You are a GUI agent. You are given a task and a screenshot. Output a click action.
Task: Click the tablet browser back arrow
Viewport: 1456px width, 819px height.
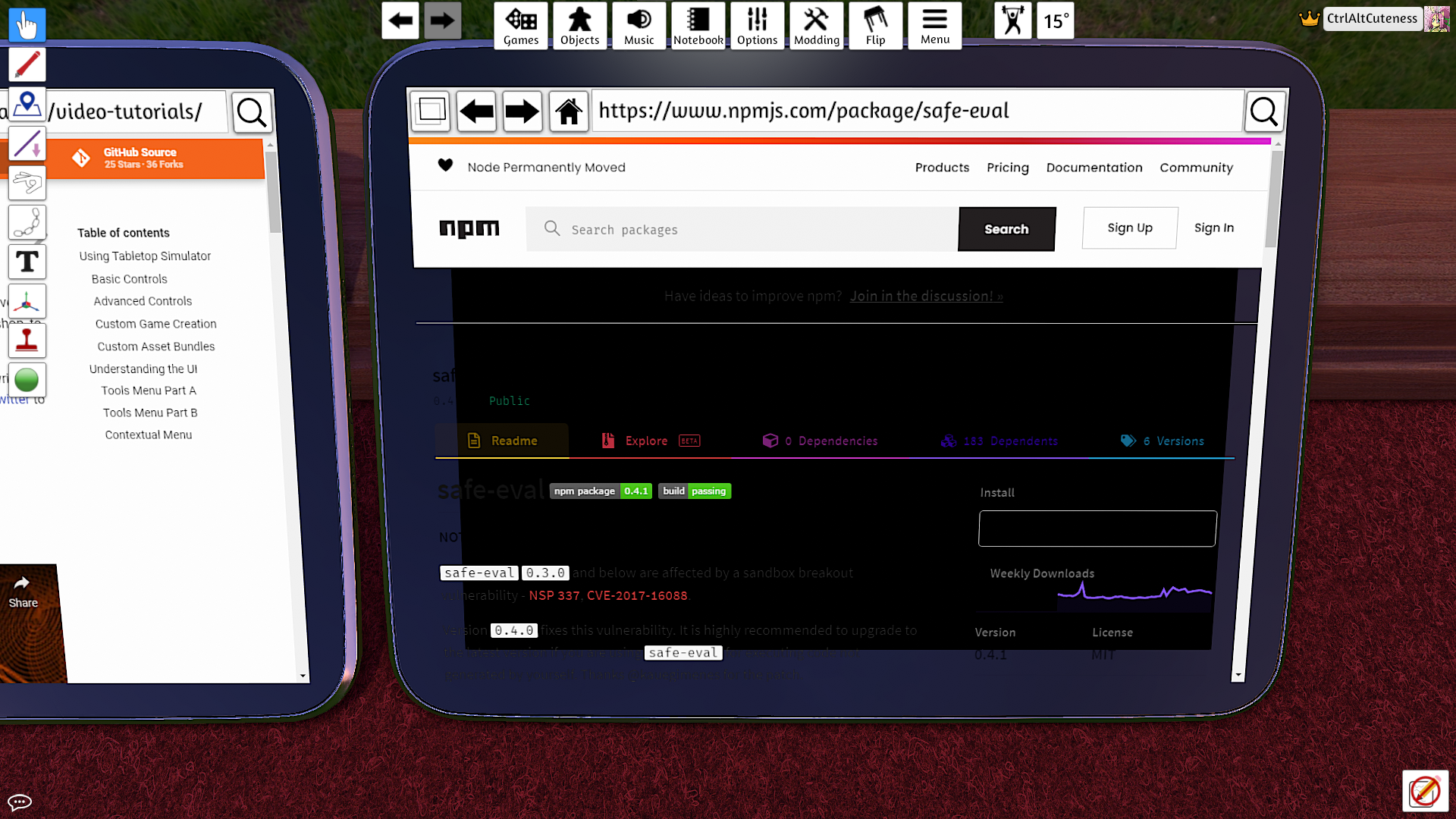pyautogui.click(x=476, y=111)
